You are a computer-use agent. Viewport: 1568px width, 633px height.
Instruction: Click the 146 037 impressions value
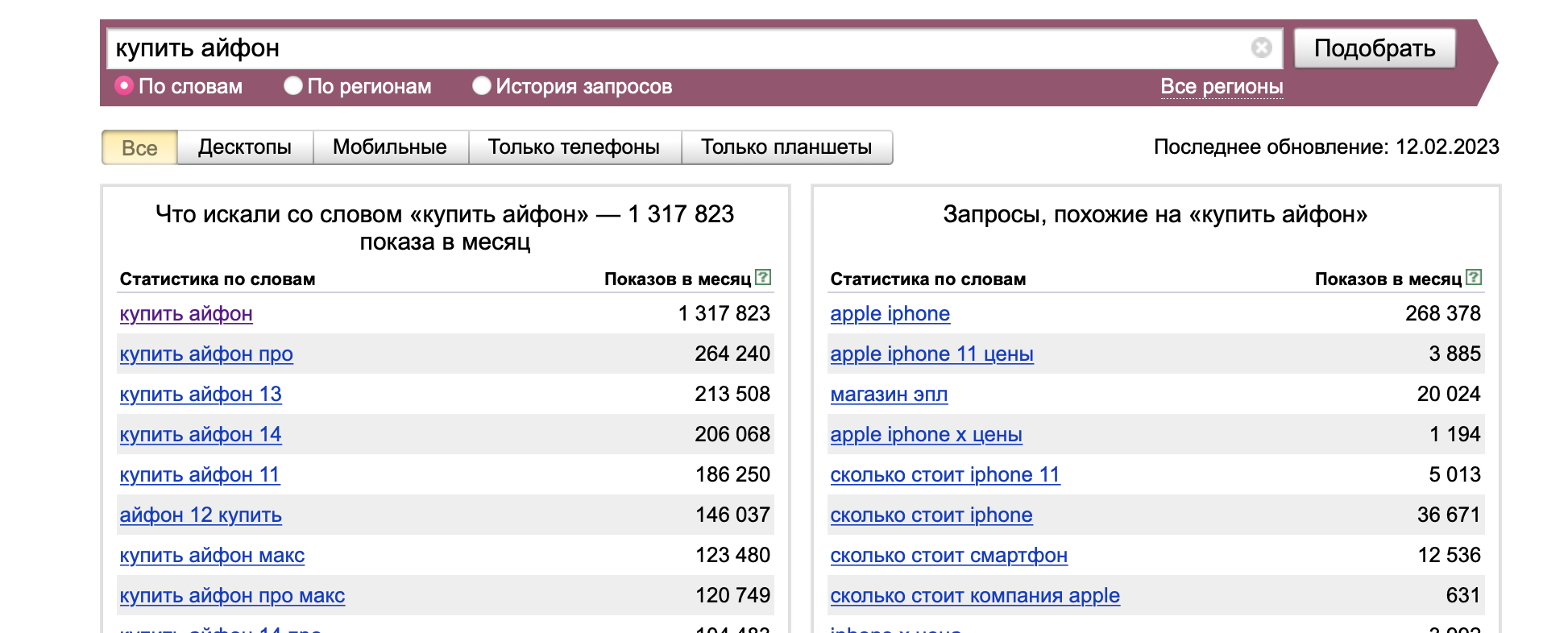(732, 515)
